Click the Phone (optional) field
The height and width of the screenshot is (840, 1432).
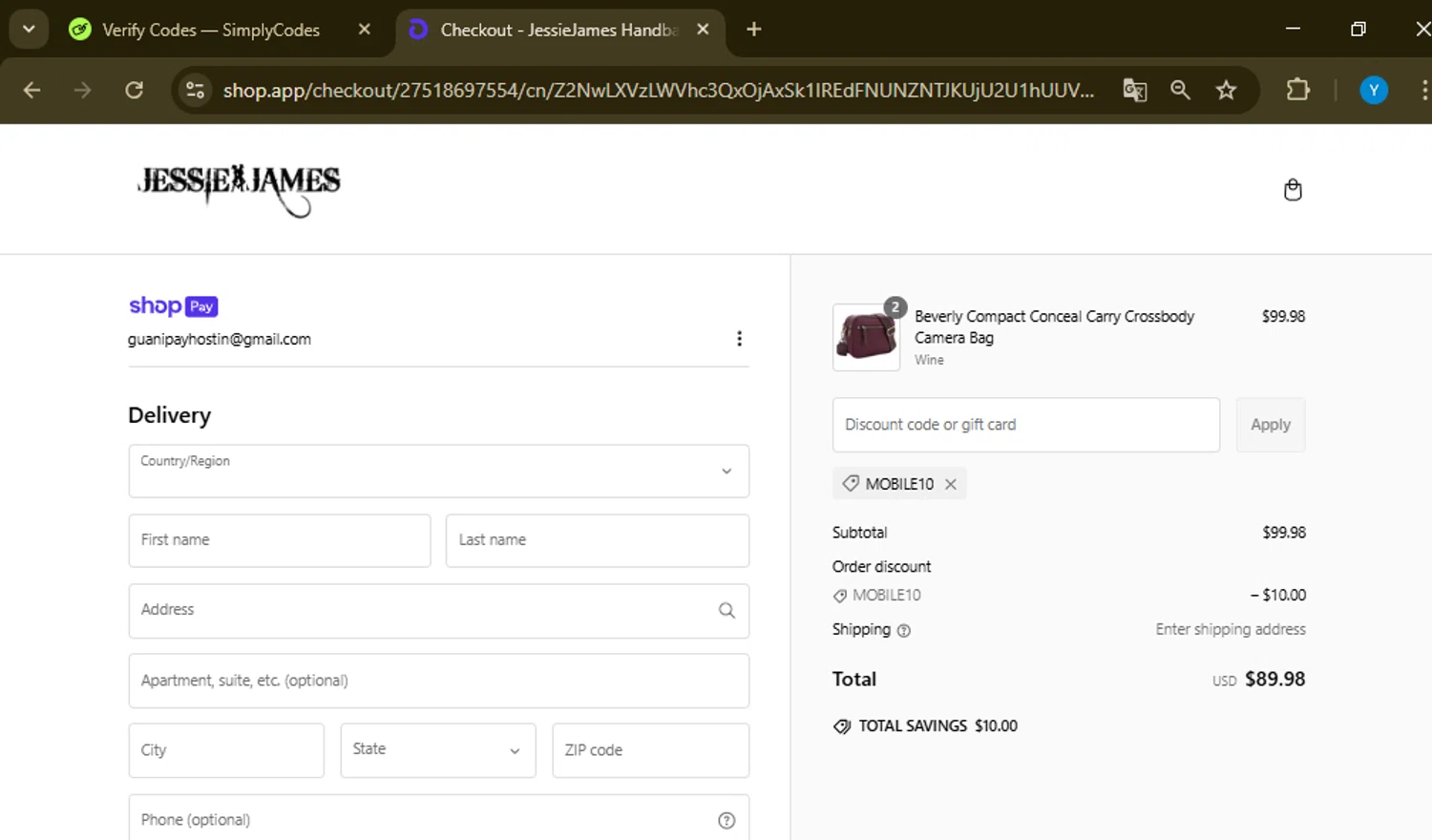click(439, 818)
